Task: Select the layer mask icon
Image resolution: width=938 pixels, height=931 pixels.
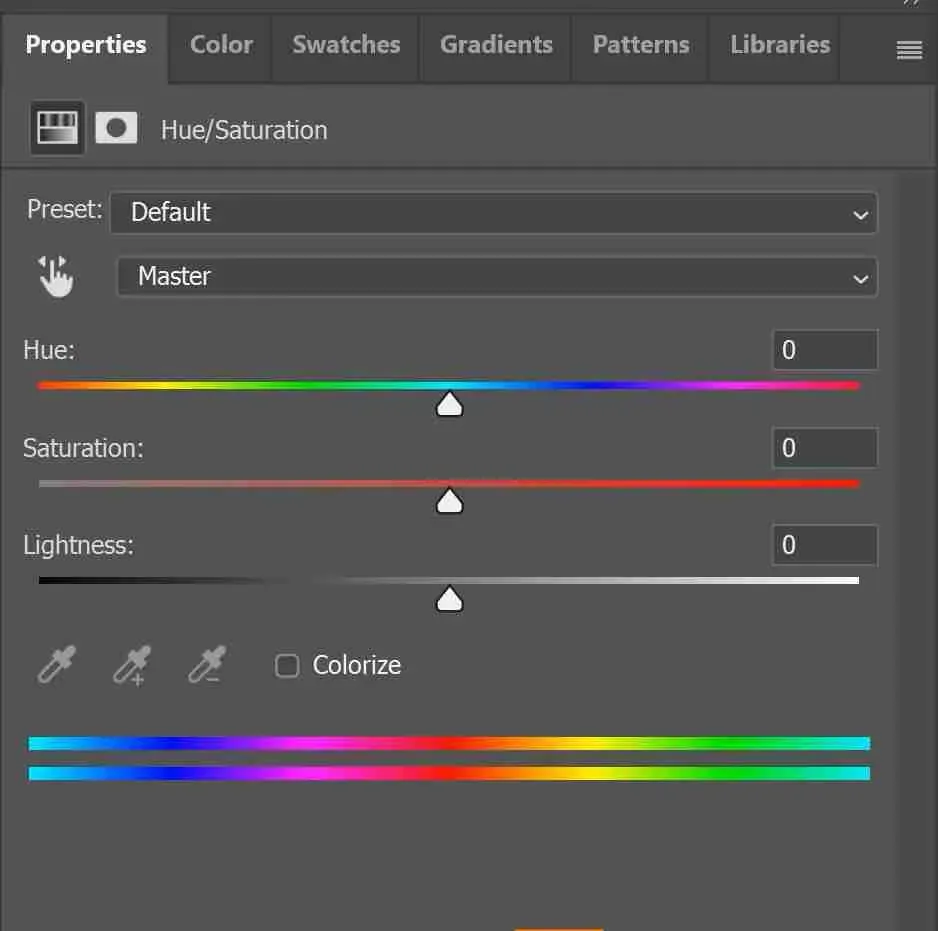Action: pyautogui.click(x=116, y=129)
